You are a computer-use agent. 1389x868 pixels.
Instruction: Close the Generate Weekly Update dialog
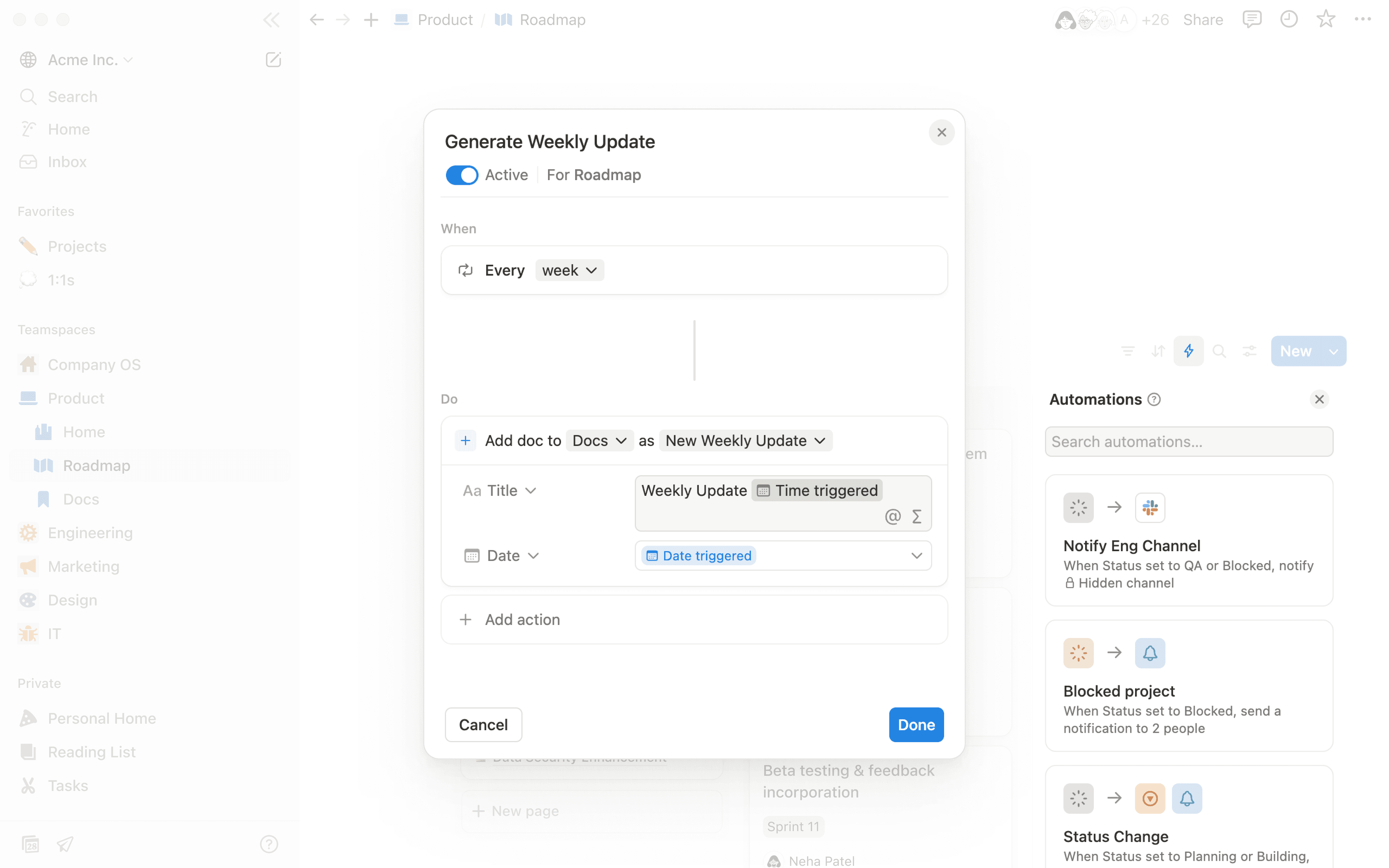point(942,133)
